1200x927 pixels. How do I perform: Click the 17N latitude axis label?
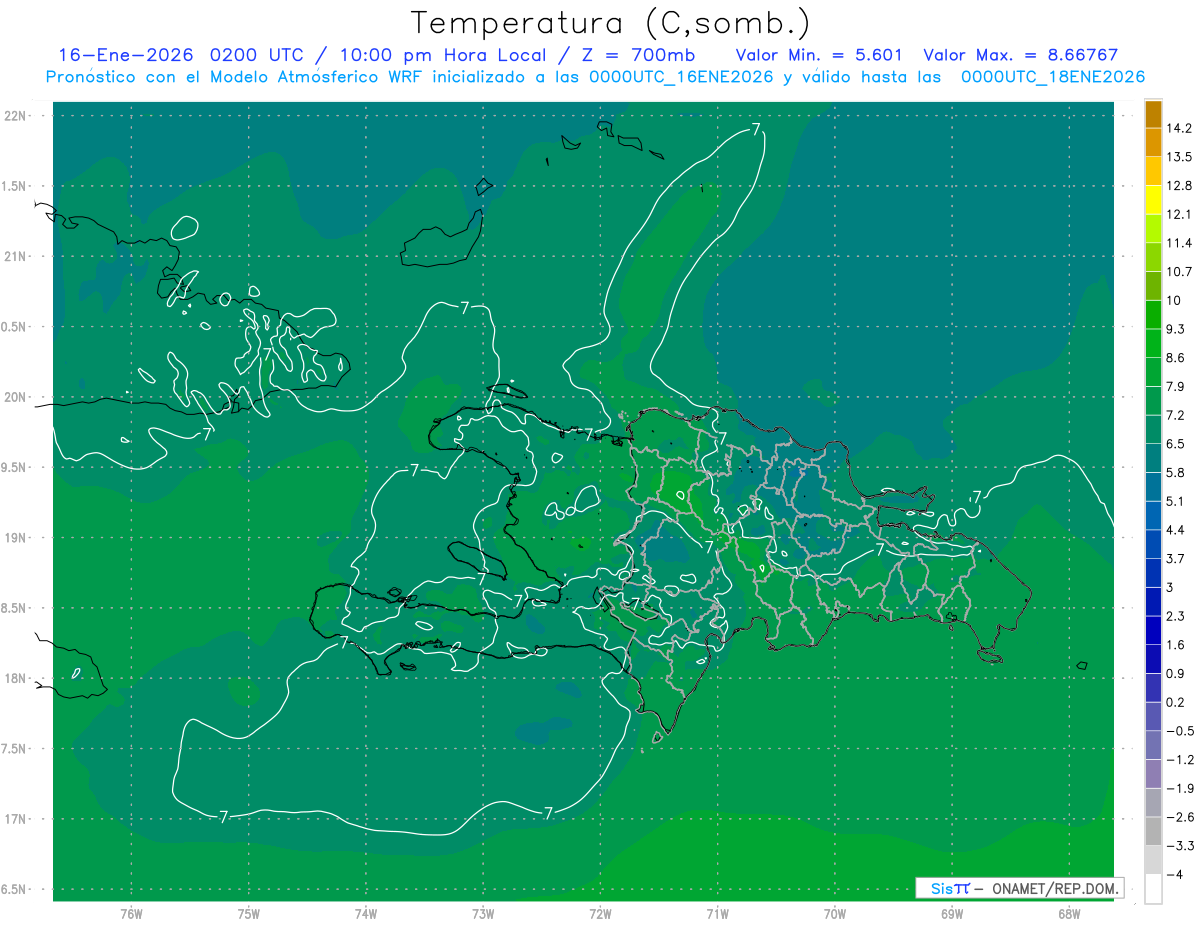coord(16,819)
